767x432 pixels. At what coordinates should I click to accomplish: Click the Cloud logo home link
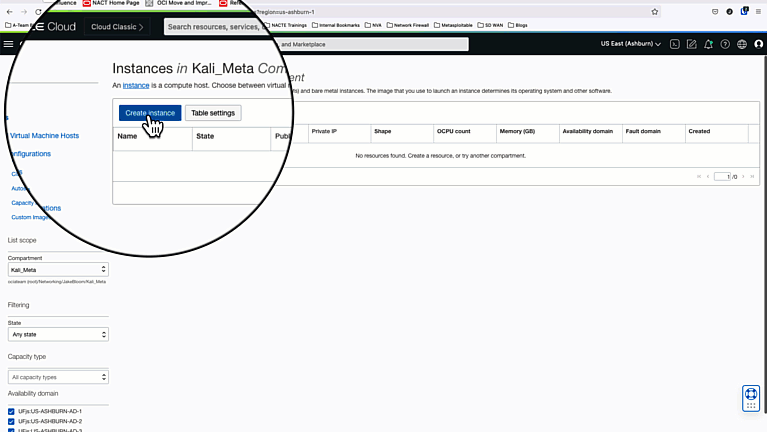click(x=55, y=27)
